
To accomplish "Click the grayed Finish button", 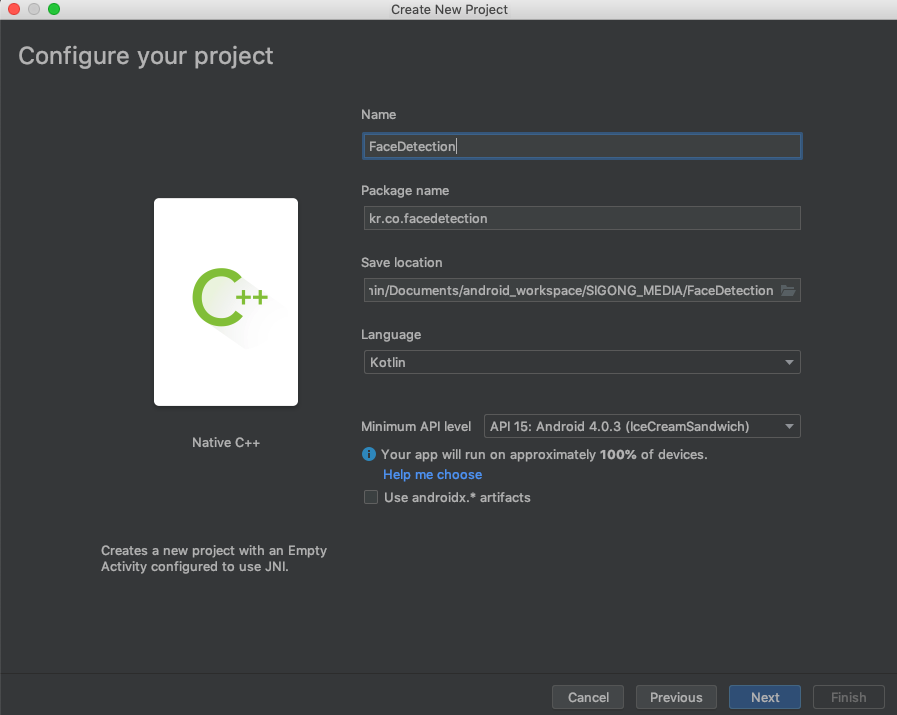I will pos(848,697).
